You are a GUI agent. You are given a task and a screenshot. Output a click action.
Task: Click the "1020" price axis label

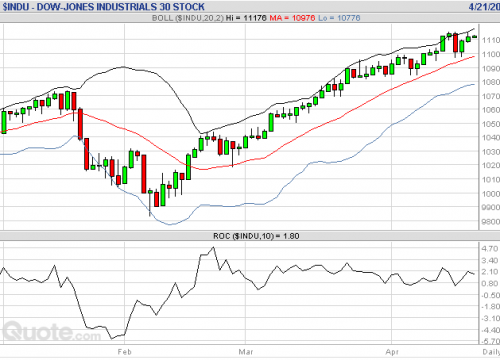click(x=491, y=166)
